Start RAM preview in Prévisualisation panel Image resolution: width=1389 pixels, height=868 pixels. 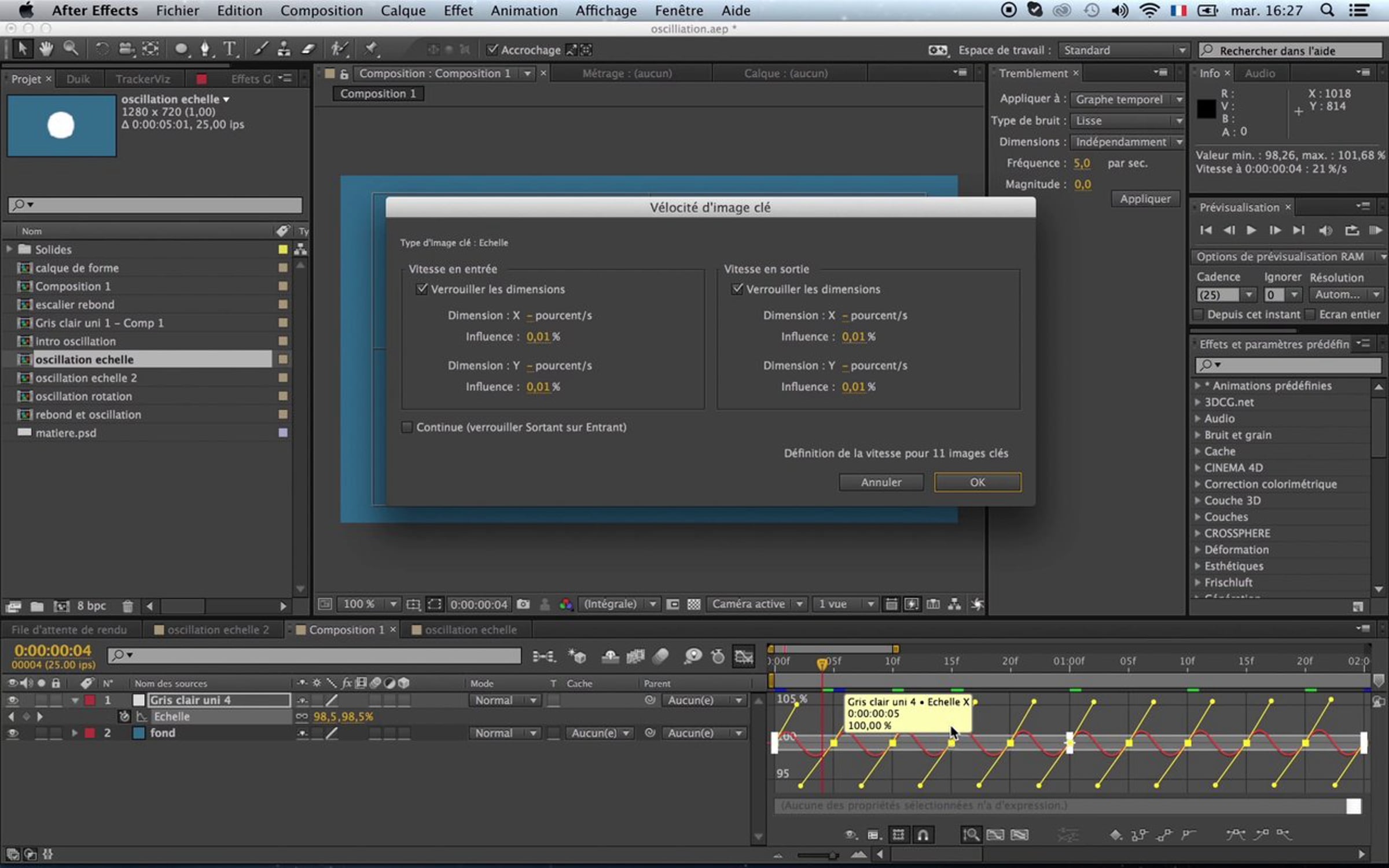pyautogui.click(x=1376, y=230)
